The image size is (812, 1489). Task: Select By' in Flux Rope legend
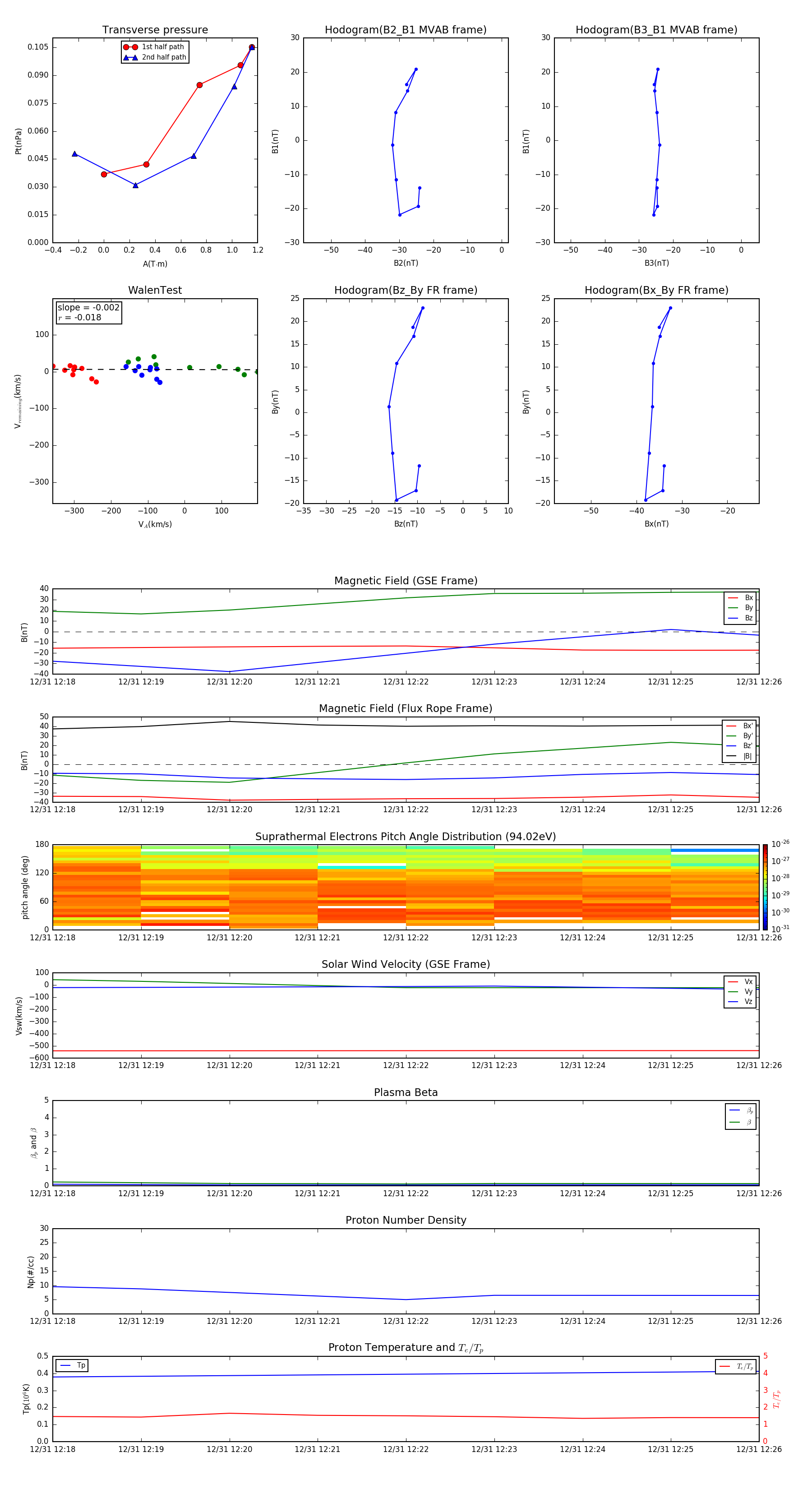click(x=740, y=736)
